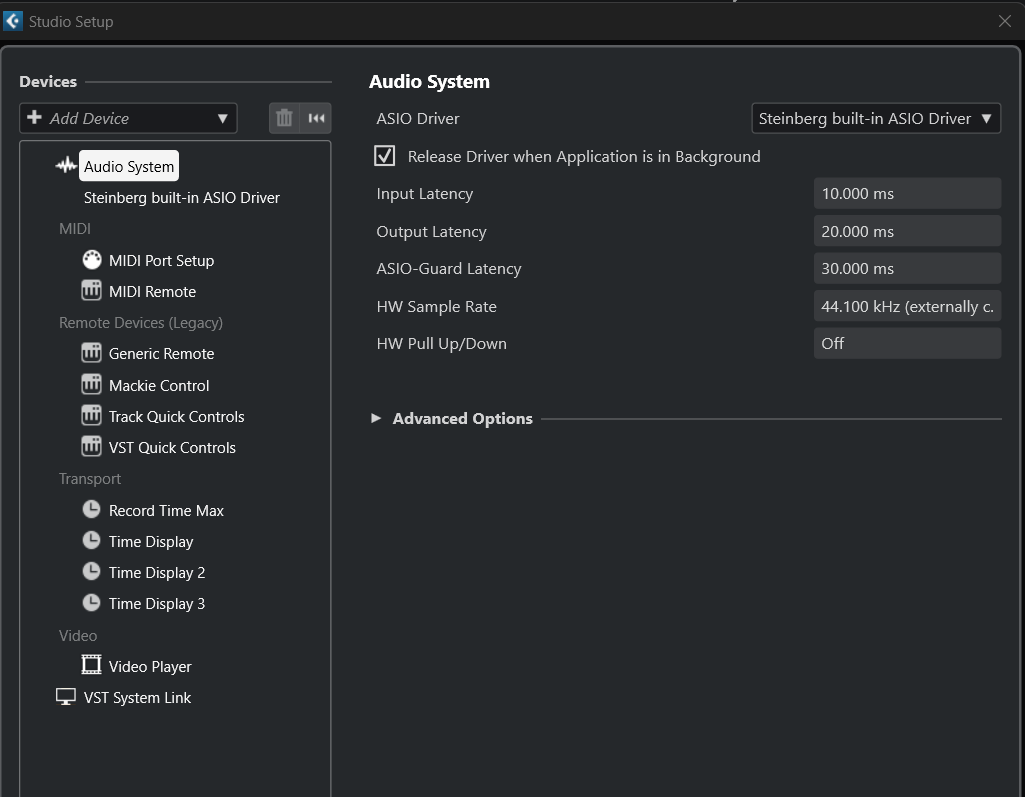Select VST System Link entry

coord(137,698)
